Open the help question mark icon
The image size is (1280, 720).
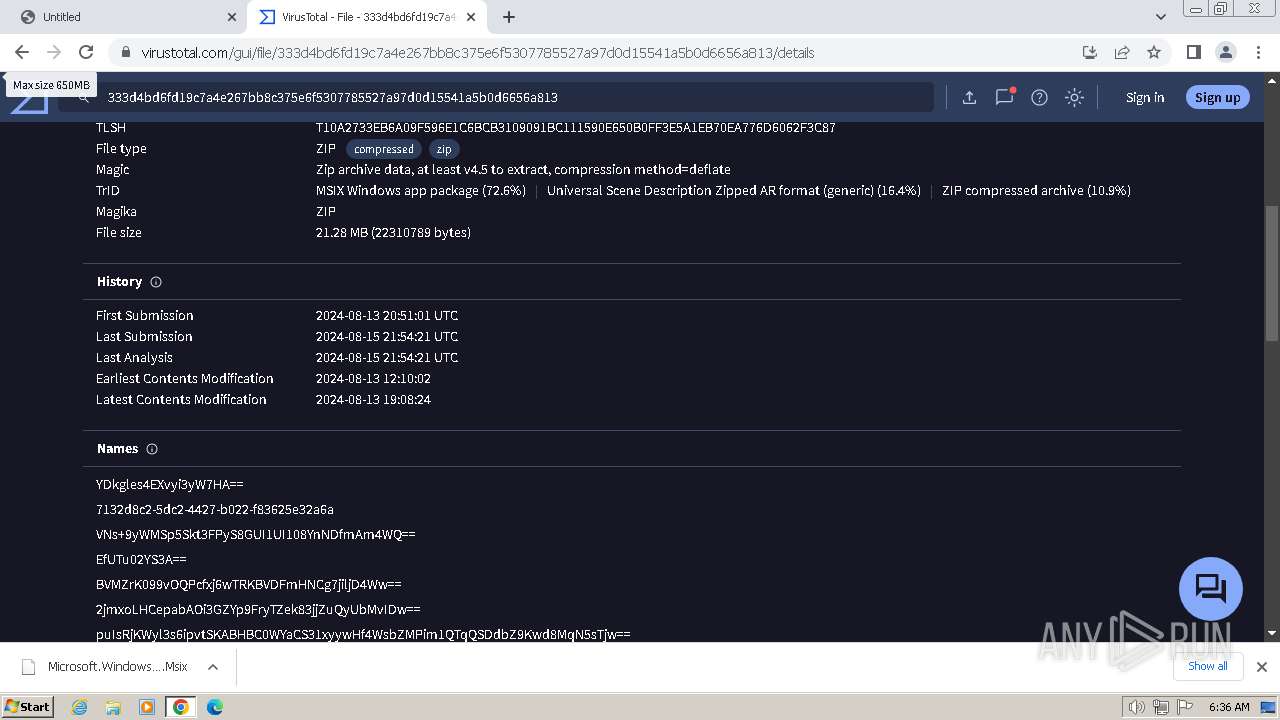tap(1039, 97)
